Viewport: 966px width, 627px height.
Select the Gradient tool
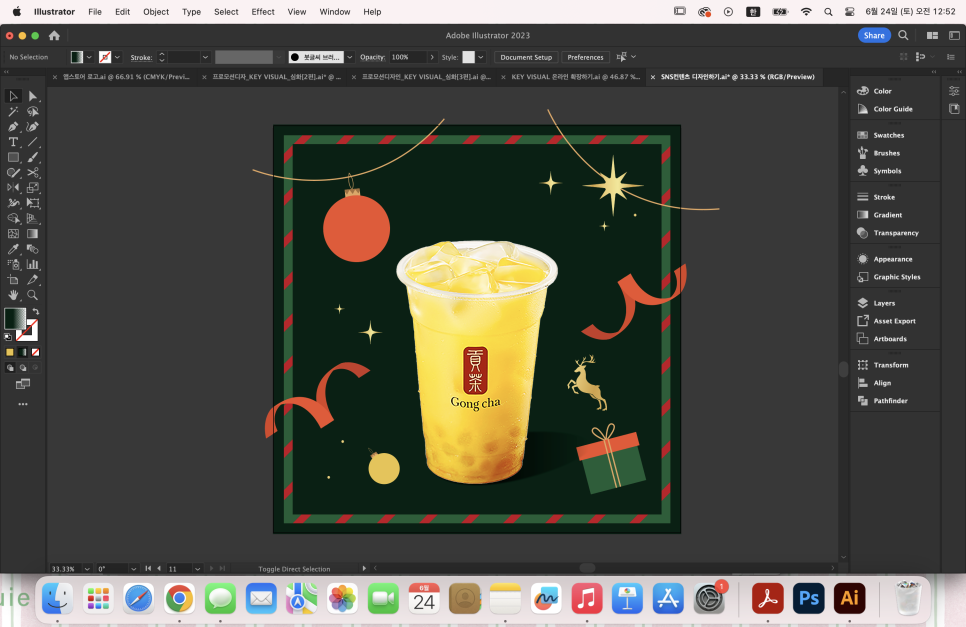tap(33, 234)
